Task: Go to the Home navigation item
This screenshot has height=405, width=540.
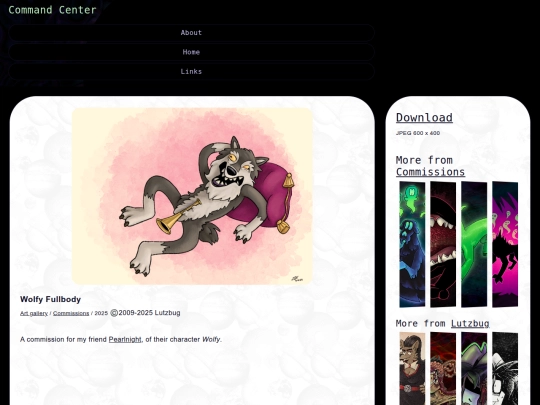Action: tap(191, 52)
